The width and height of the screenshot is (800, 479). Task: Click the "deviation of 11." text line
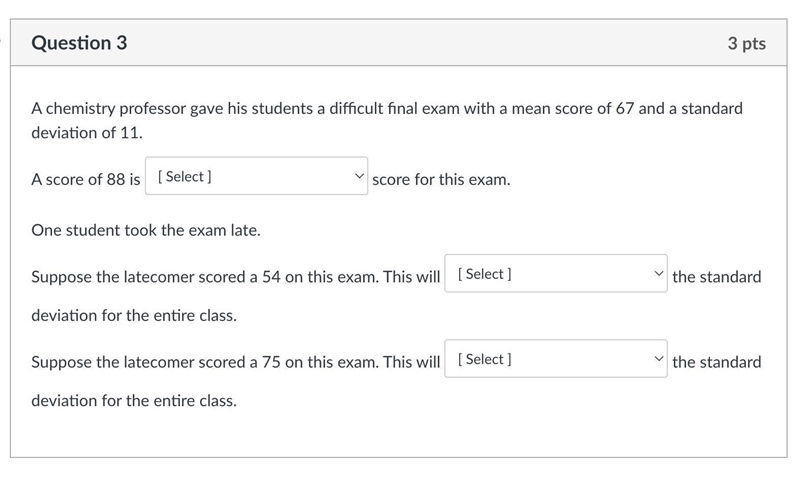(x=87, y=133)
